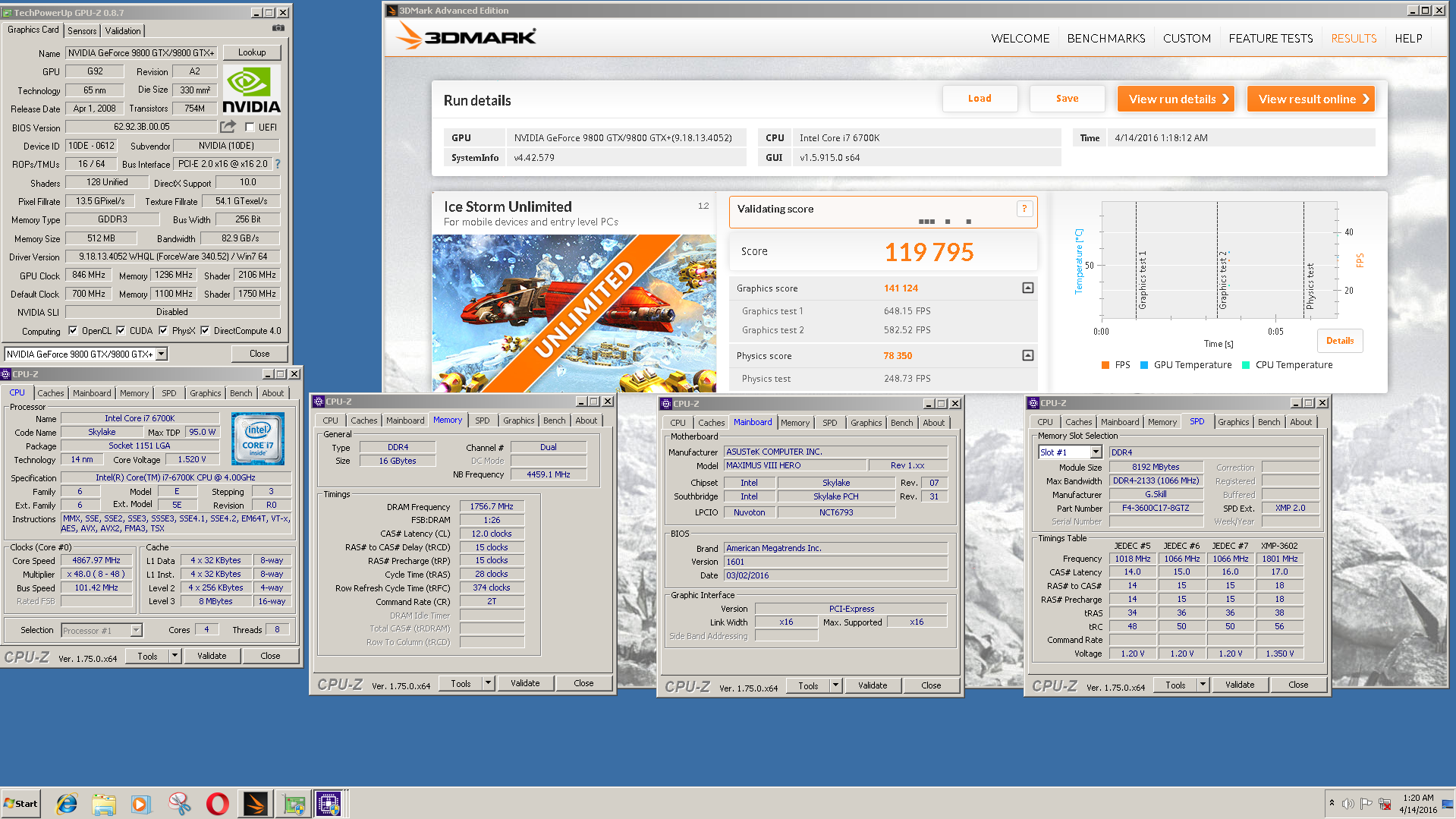Click the blue GPU Temperature legend swatch
This screenshot has width=1456, height=819.
point(1144,365)
